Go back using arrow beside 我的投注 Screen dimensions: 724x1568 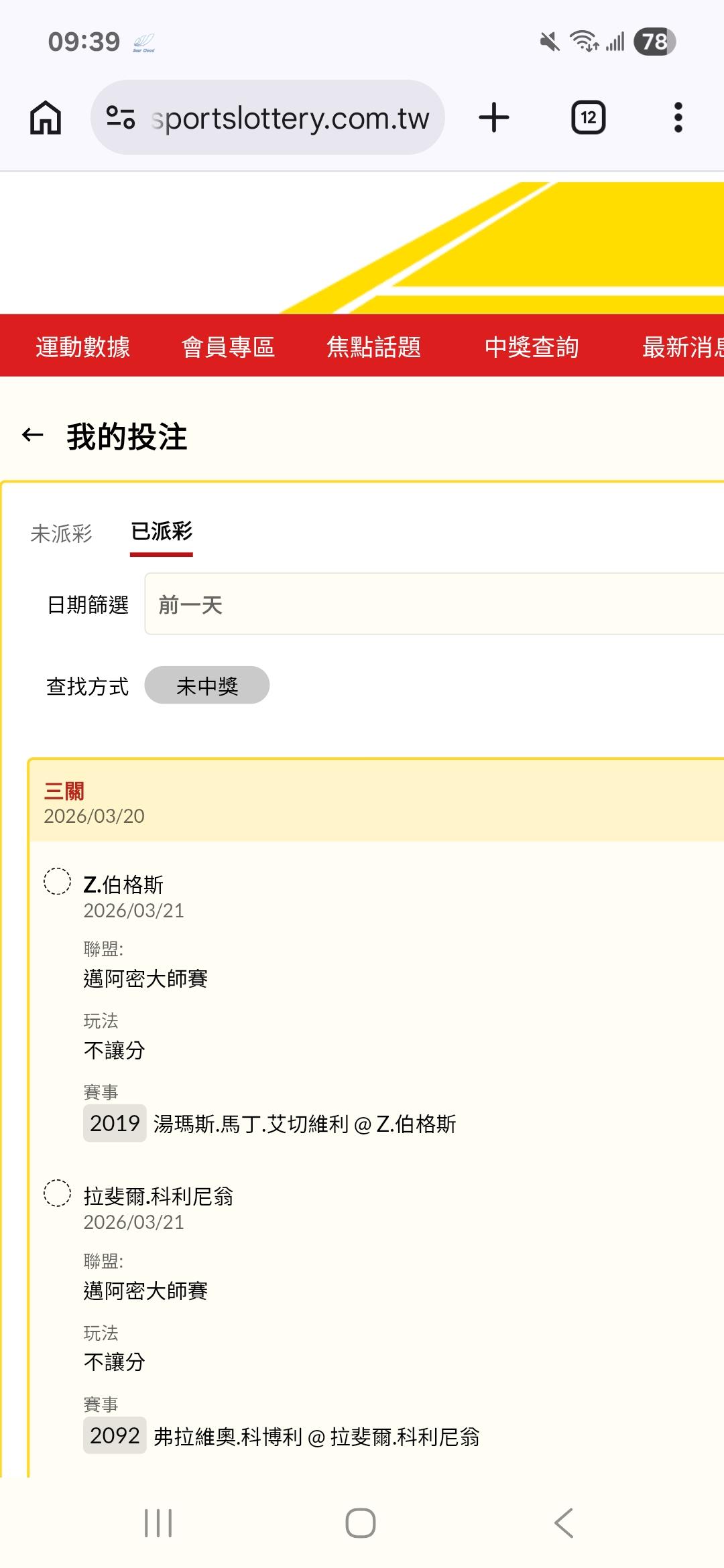tap(33, 436)
